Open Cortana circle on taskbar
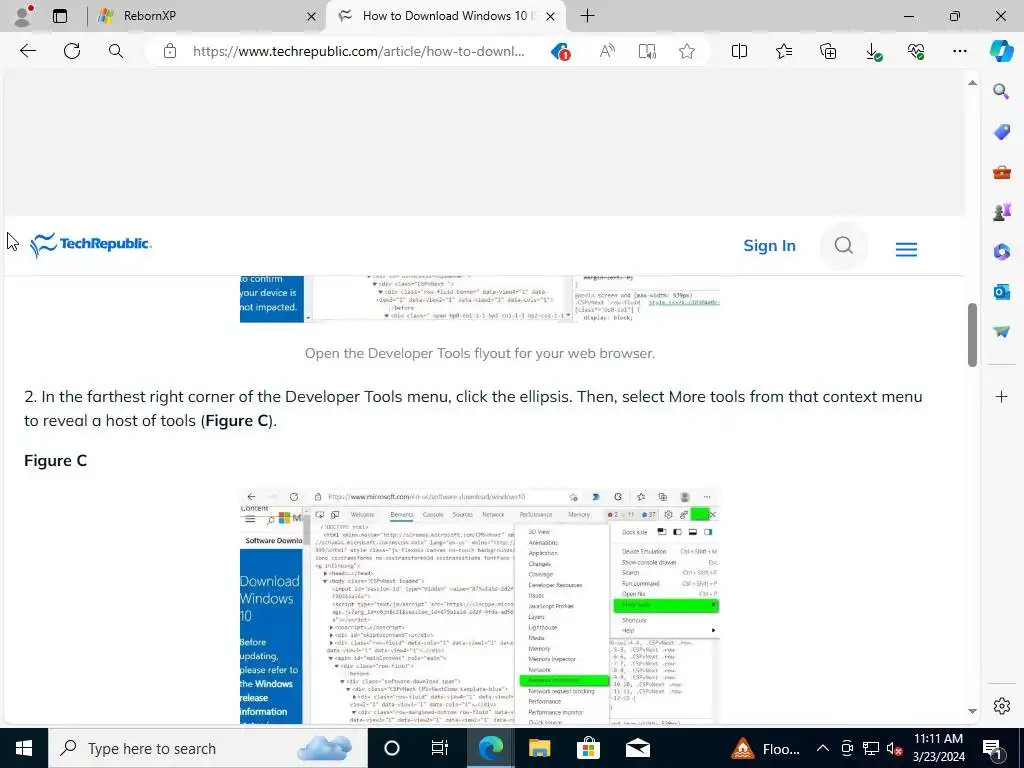The height and width of the screenshot is (768, 1024). coord(392,748)
